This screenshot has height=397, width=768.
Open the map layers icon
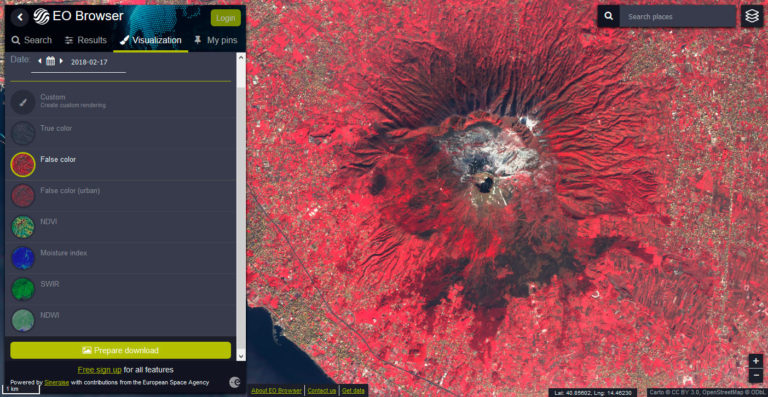[x=752, y=16]
